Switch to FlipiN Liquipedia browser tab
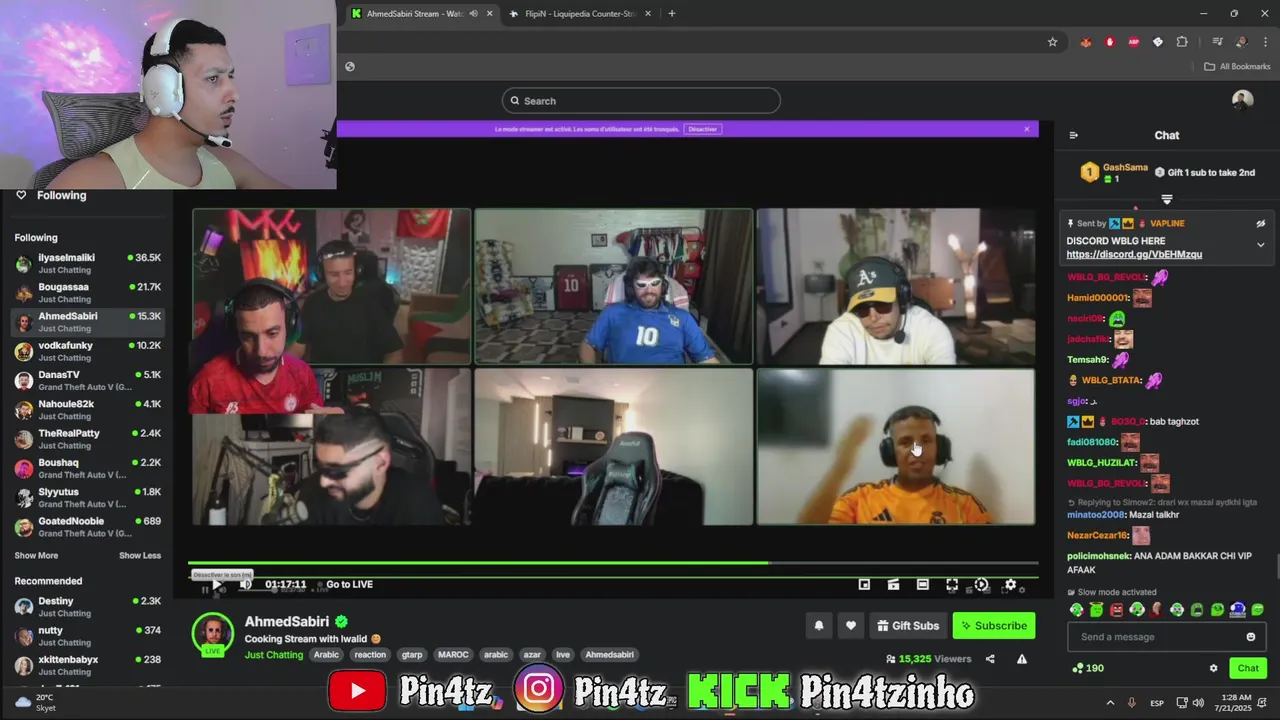Image resolution: width=1280 pixels, height=720 pixels. click(x=580, y=14)
